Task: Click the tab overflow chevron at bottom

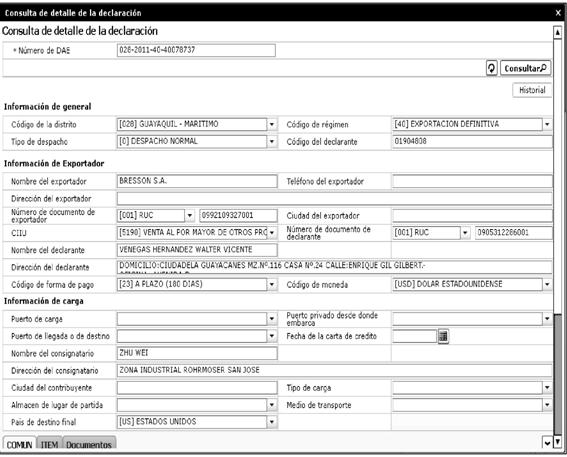Action: point(547,442)
